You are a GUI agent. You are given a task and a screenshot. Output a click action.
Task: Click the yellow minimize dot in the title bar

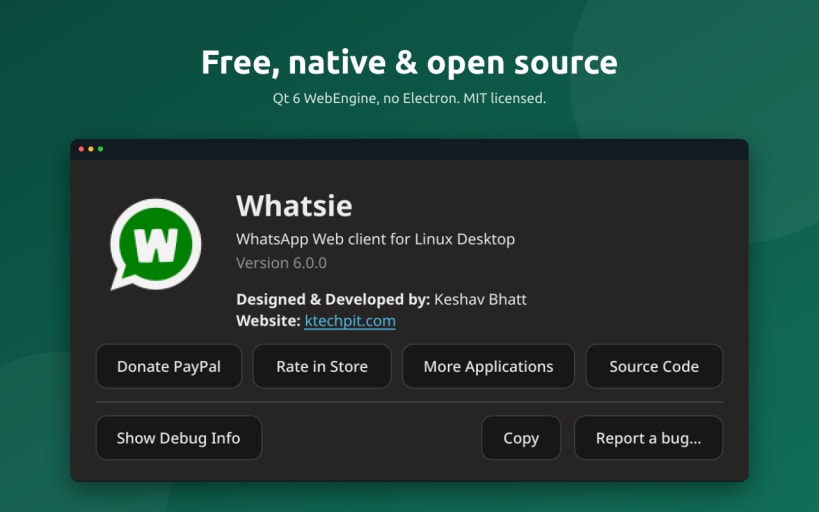(x=91, y=149)
